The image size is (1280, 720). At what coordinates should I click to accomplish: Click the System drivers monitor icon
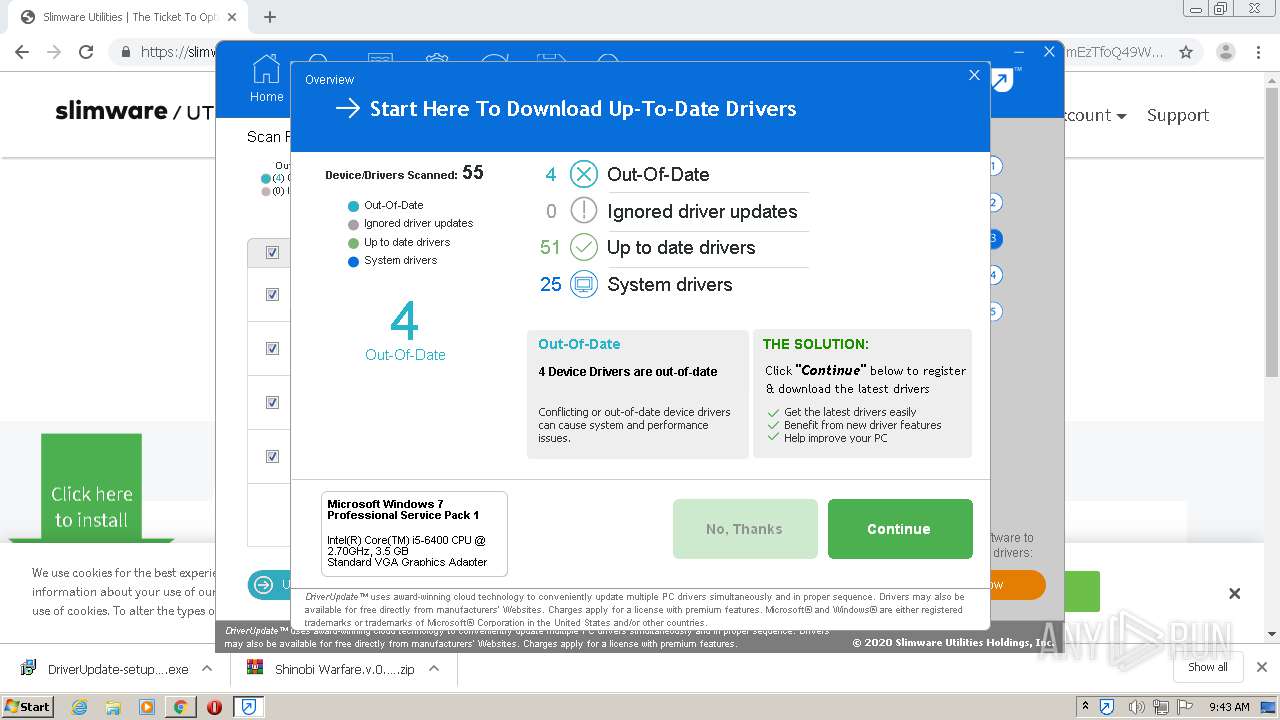(584, 284)
